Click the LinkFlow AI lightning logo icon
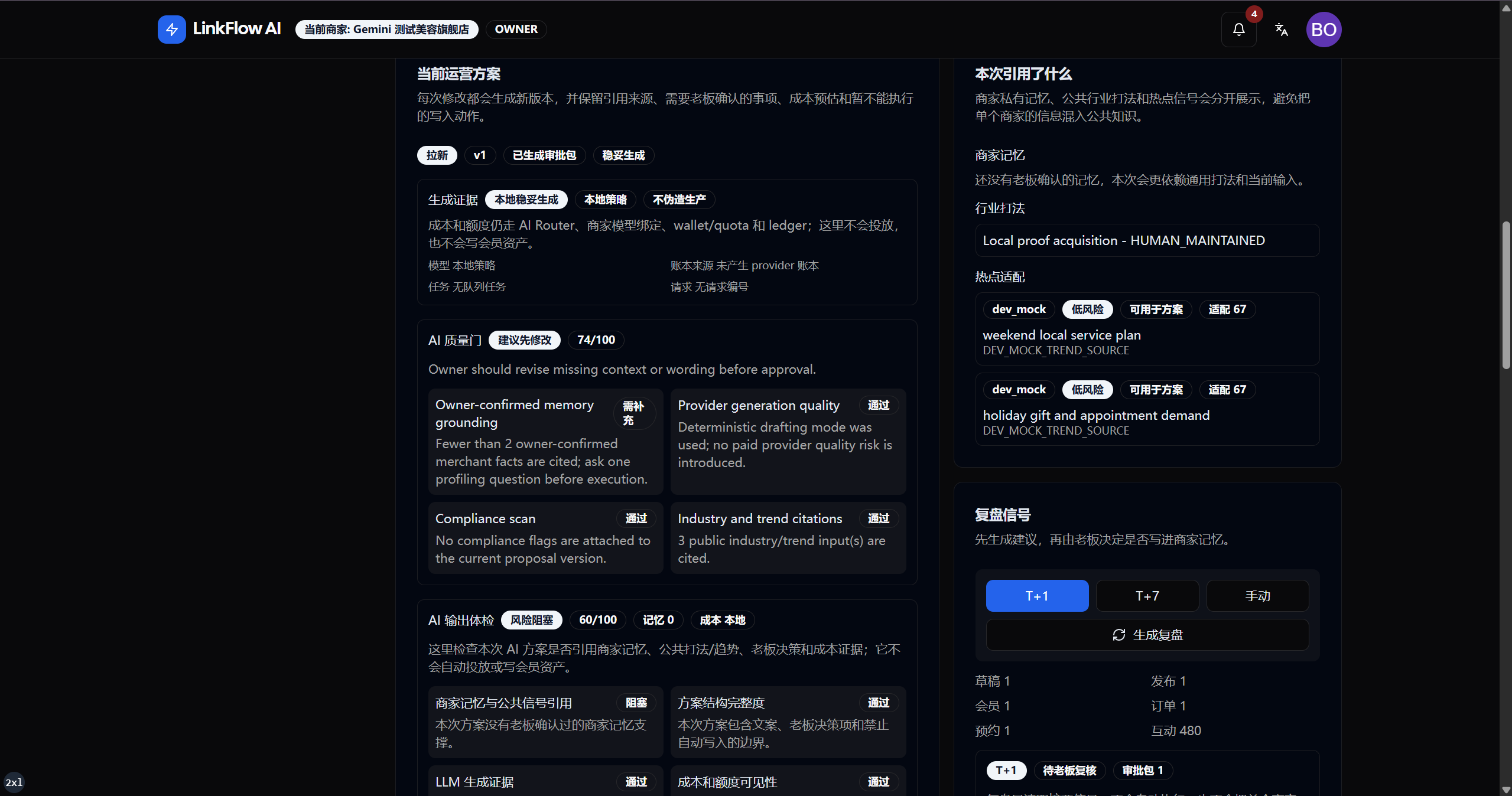1512x796 pixels. coord(171,29)
